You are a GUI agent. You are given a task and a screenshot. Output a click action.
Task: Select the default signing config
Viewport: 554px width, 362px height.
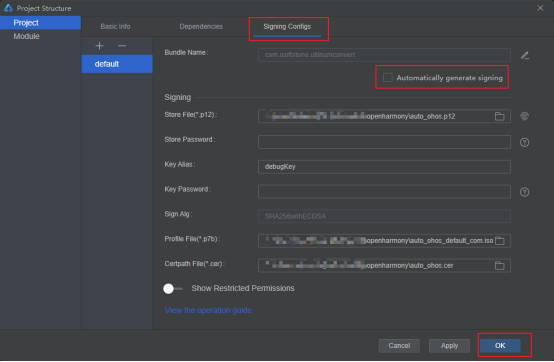point(117,64)
